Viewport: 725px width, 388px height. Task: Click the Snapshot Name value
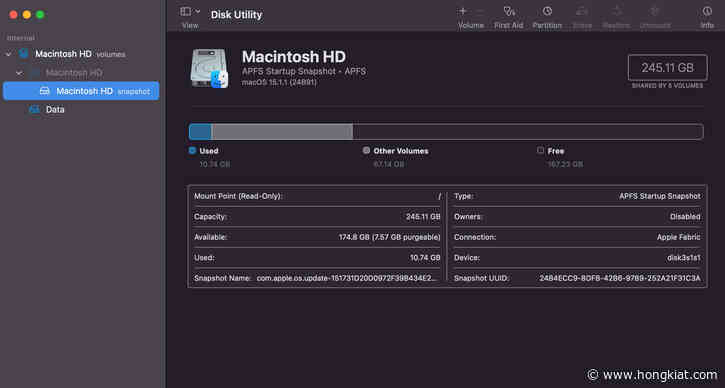[346, 278]
